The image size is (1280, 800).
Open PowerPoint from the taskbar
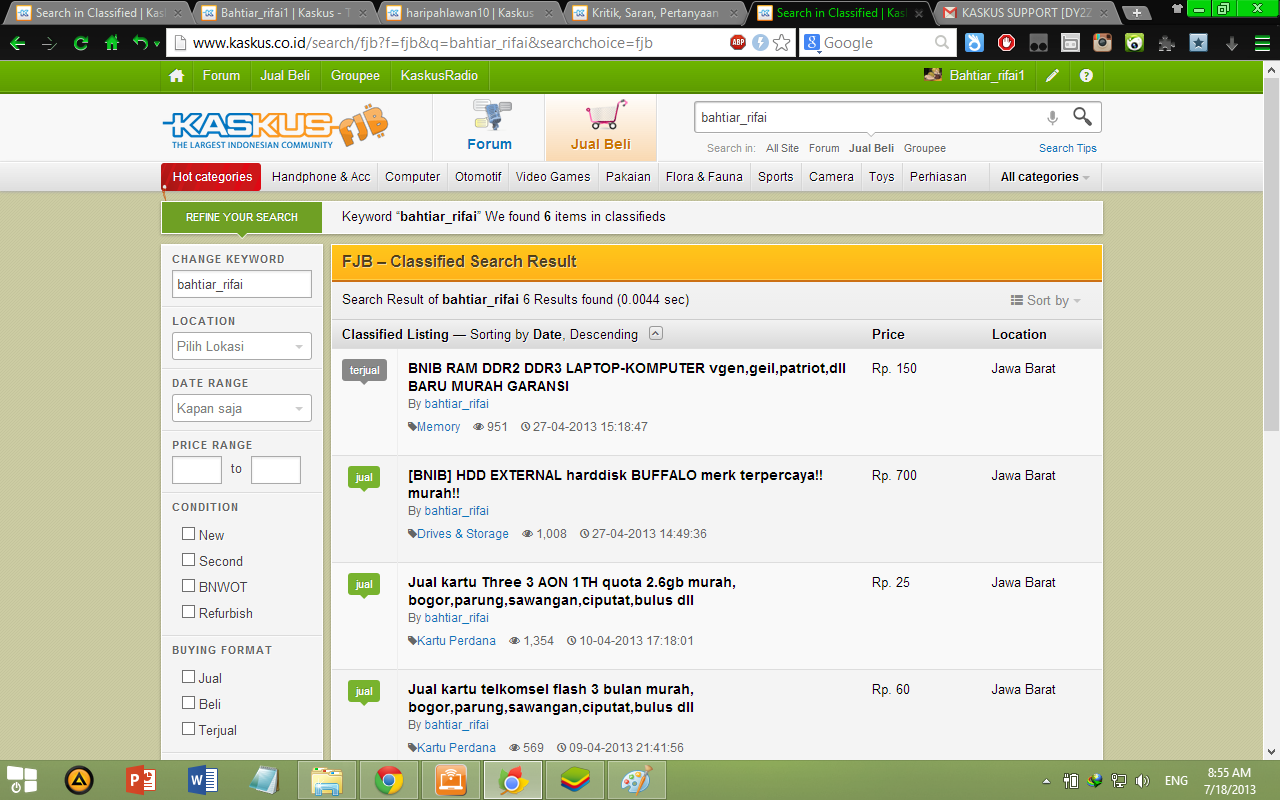coord(141,780)
